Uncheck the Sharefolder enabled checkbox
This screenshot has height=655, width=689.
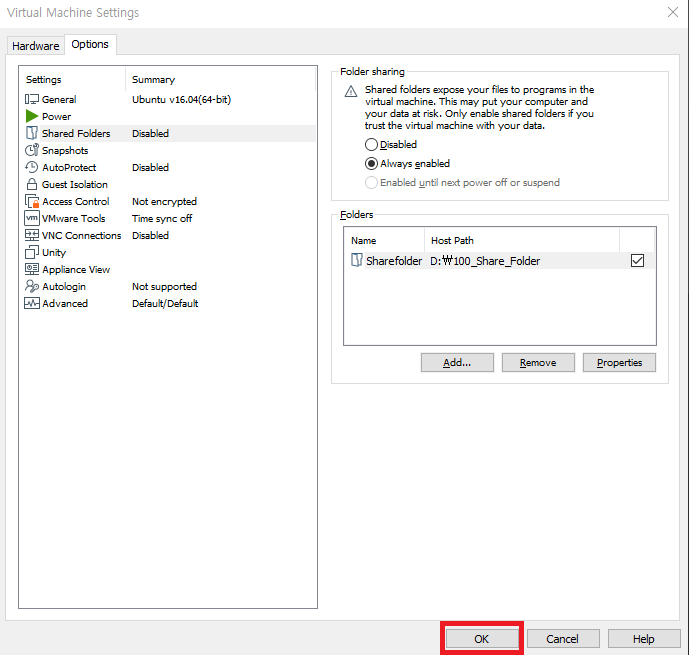pos(637,261)
